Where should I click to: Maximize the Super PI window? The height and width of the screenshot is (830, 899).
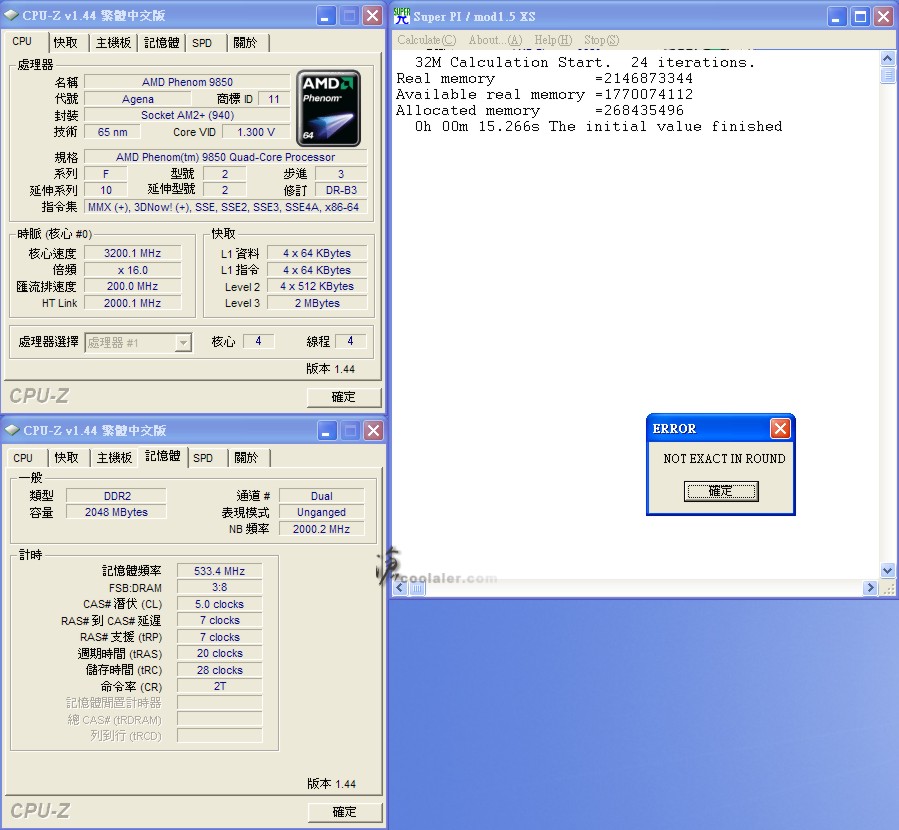coord(861,17)
